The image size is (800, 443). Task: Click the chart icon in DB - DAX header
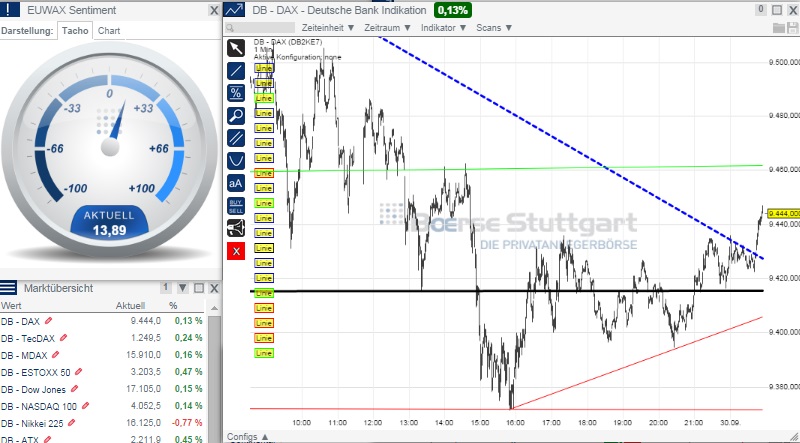[235, 10]
